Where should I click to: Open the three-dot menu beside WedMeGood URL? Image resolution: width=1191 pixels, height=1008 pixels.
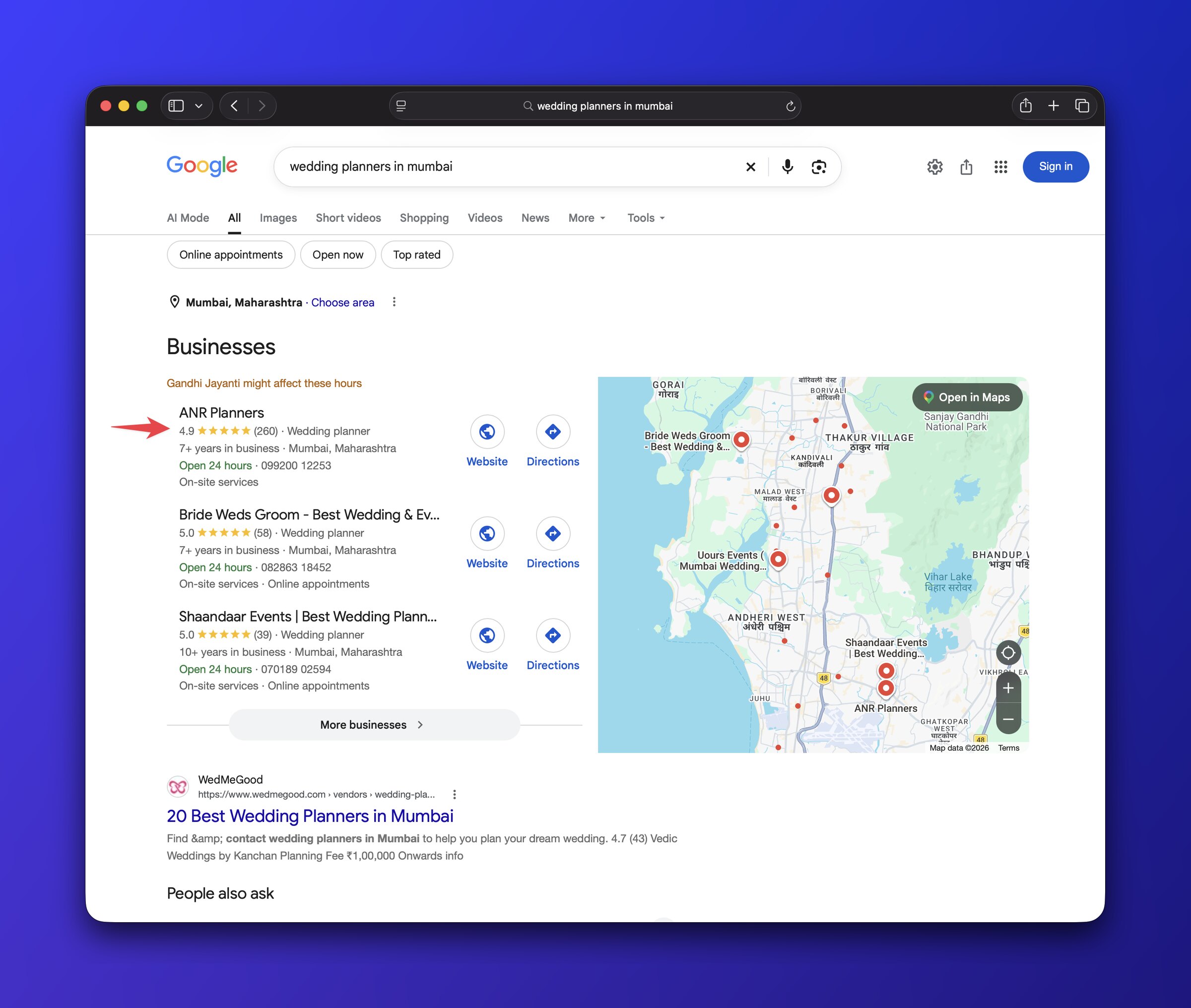click(455, 794)
